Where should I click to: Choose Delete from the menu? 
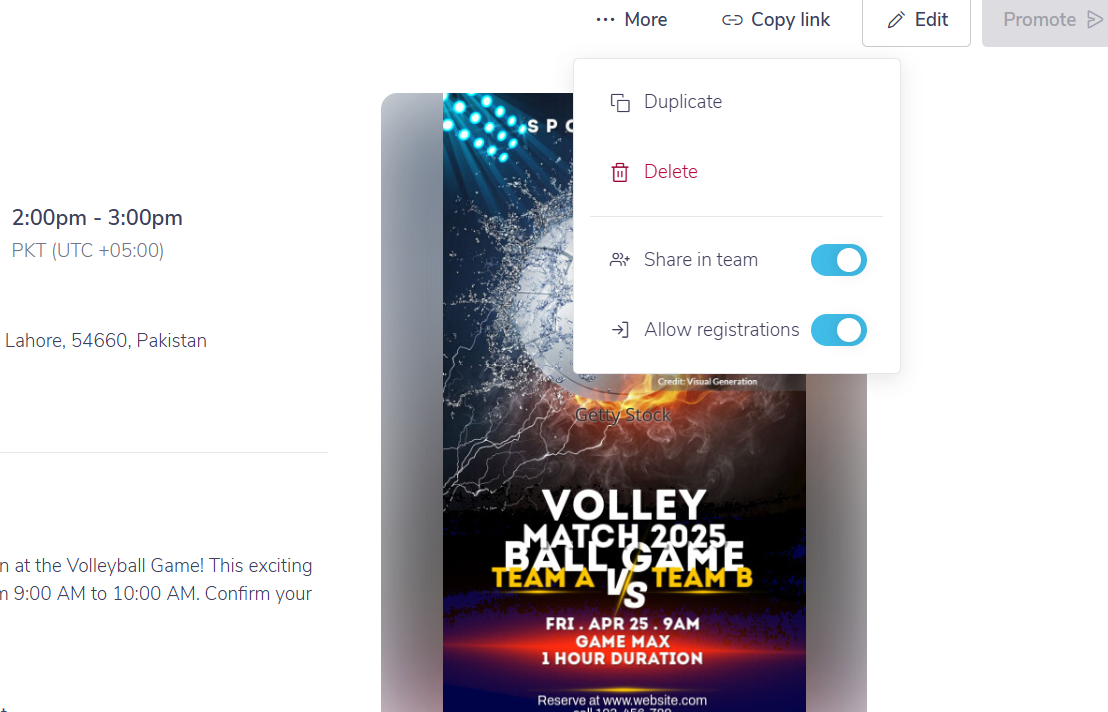click(x=671, y=172)
